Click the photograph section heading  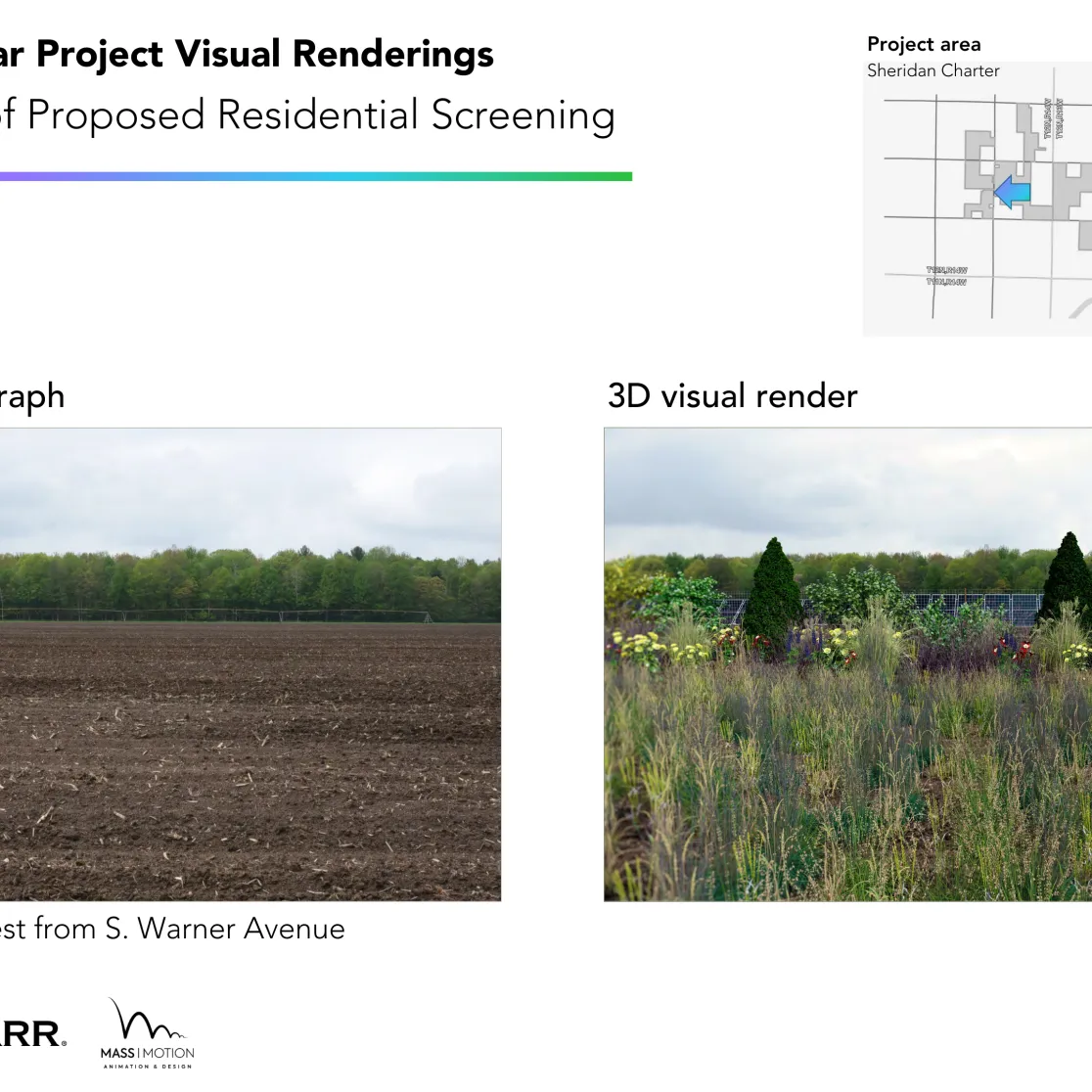31,395
